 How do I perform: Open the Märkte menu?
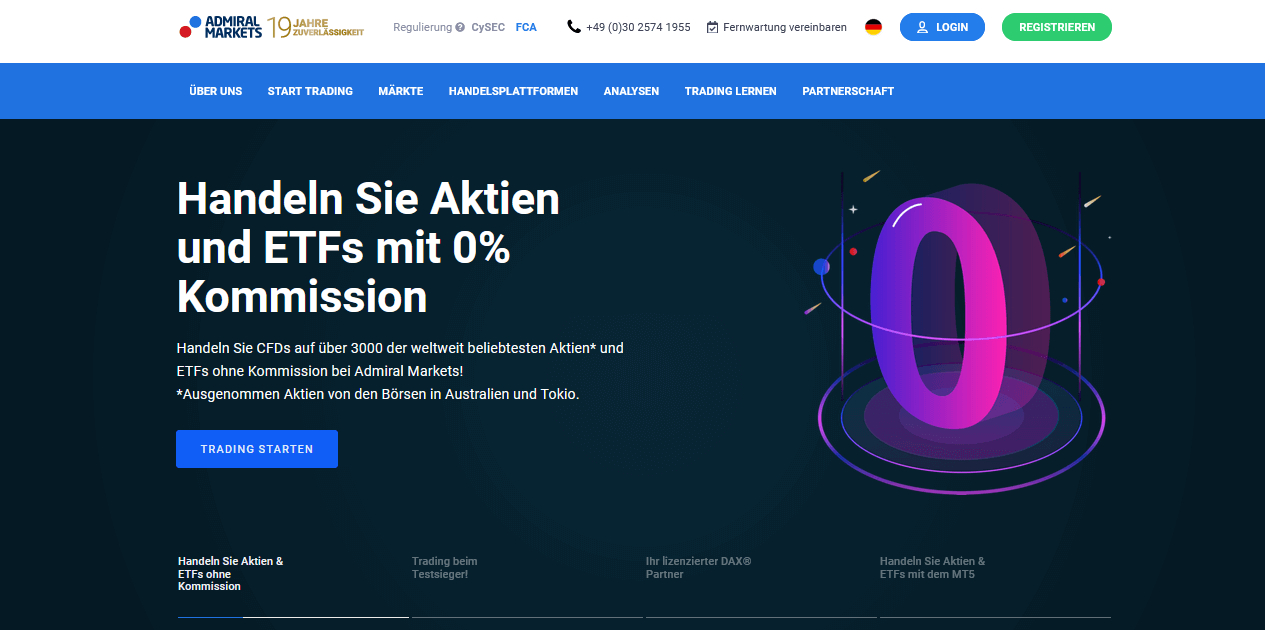(401, 91)
